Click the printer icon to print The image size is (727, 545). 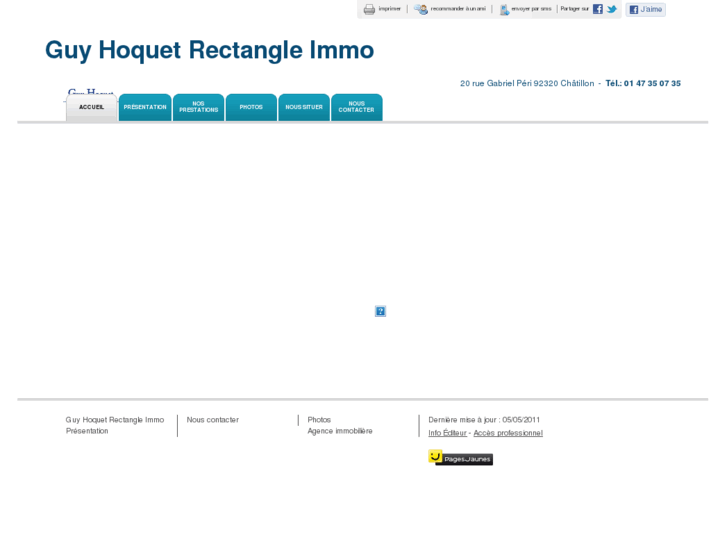(369, 9)
